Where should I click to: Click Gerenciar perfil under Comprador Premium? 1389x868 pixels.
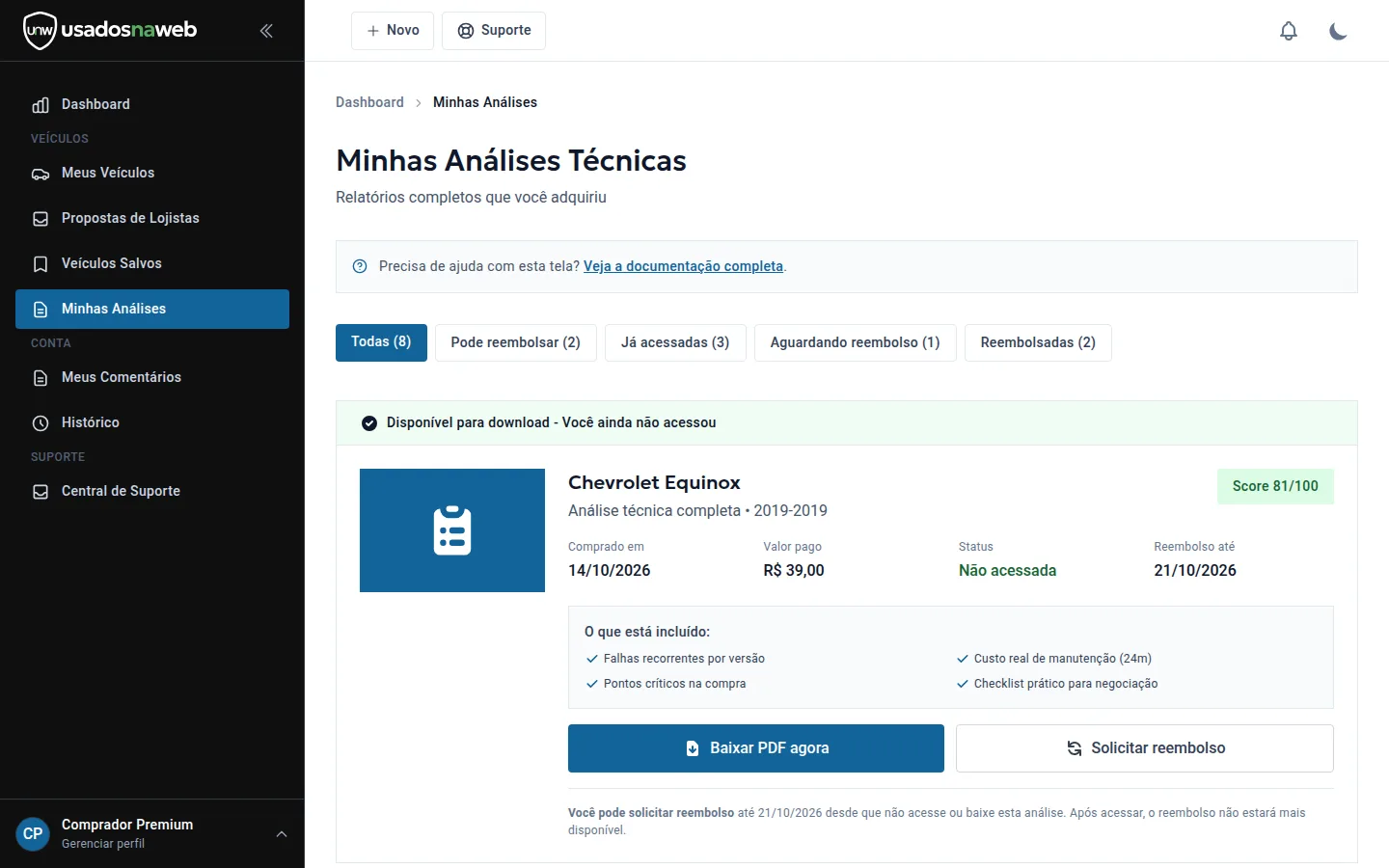tap(103, 844)
